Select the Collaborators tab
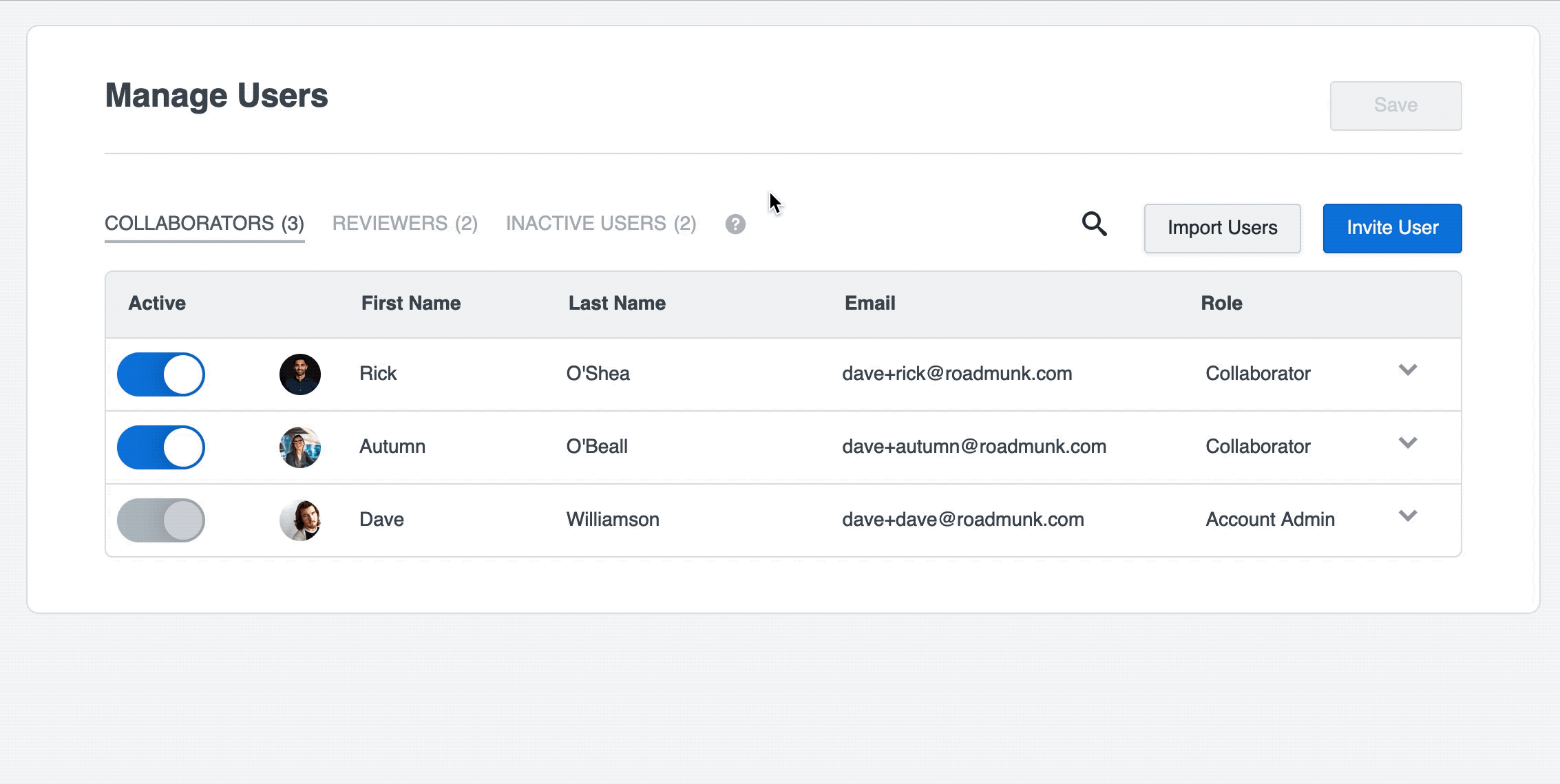Viewport: 1560px width, 784px height. [x=204, y=222]
